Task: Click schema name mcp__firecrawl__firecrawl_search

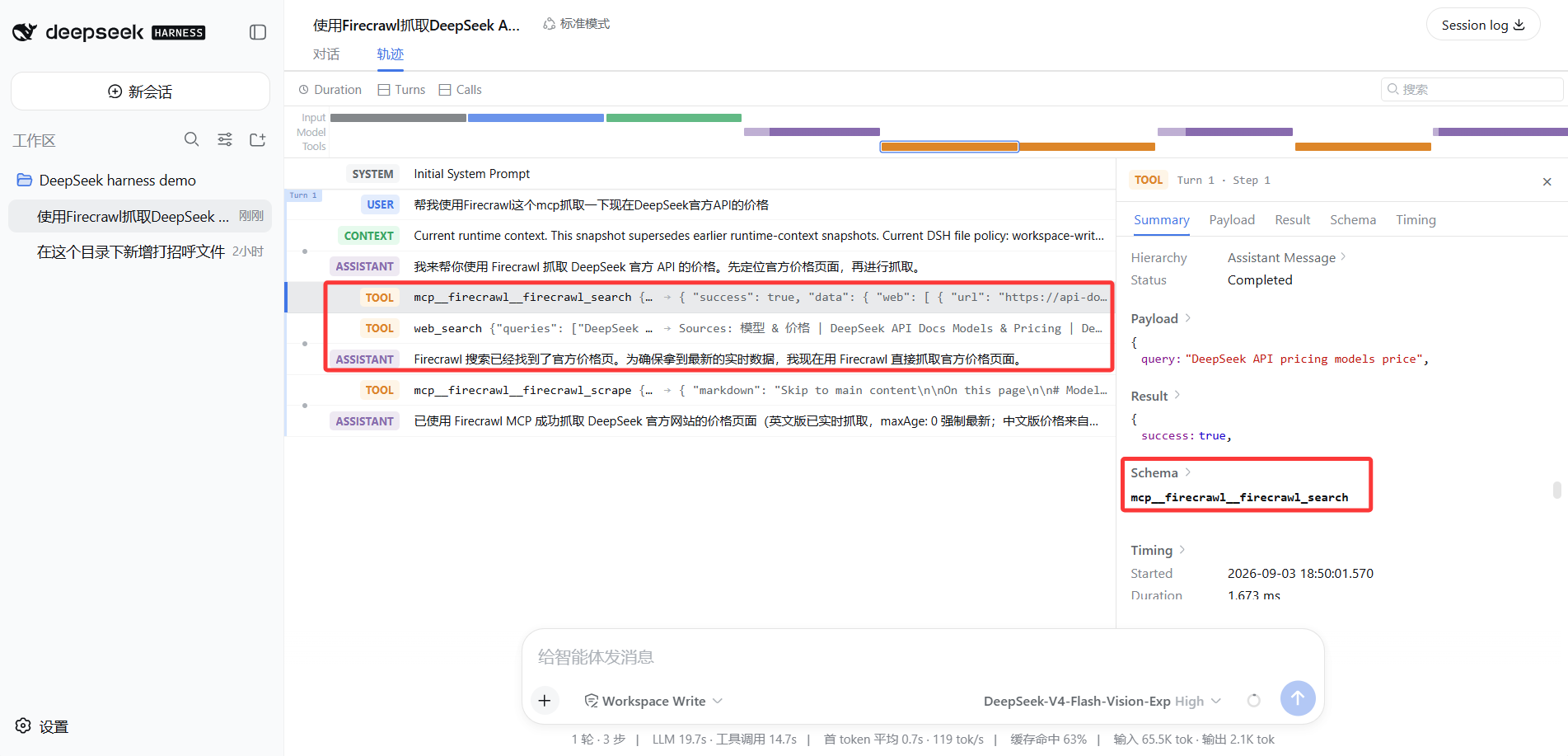Action: coord(1239,498)
